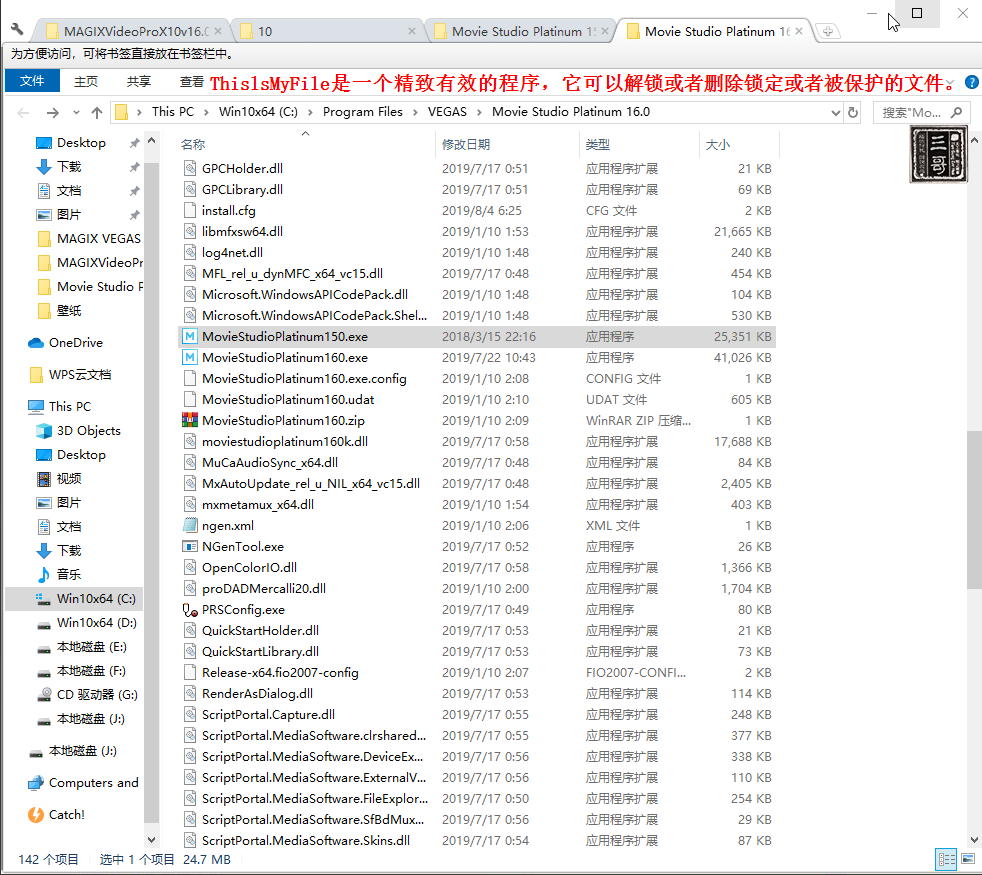Click Win10x64 (C:) in the breadcrumb
The width and height of the screenshot is (982, 875).
pos(258,112)
